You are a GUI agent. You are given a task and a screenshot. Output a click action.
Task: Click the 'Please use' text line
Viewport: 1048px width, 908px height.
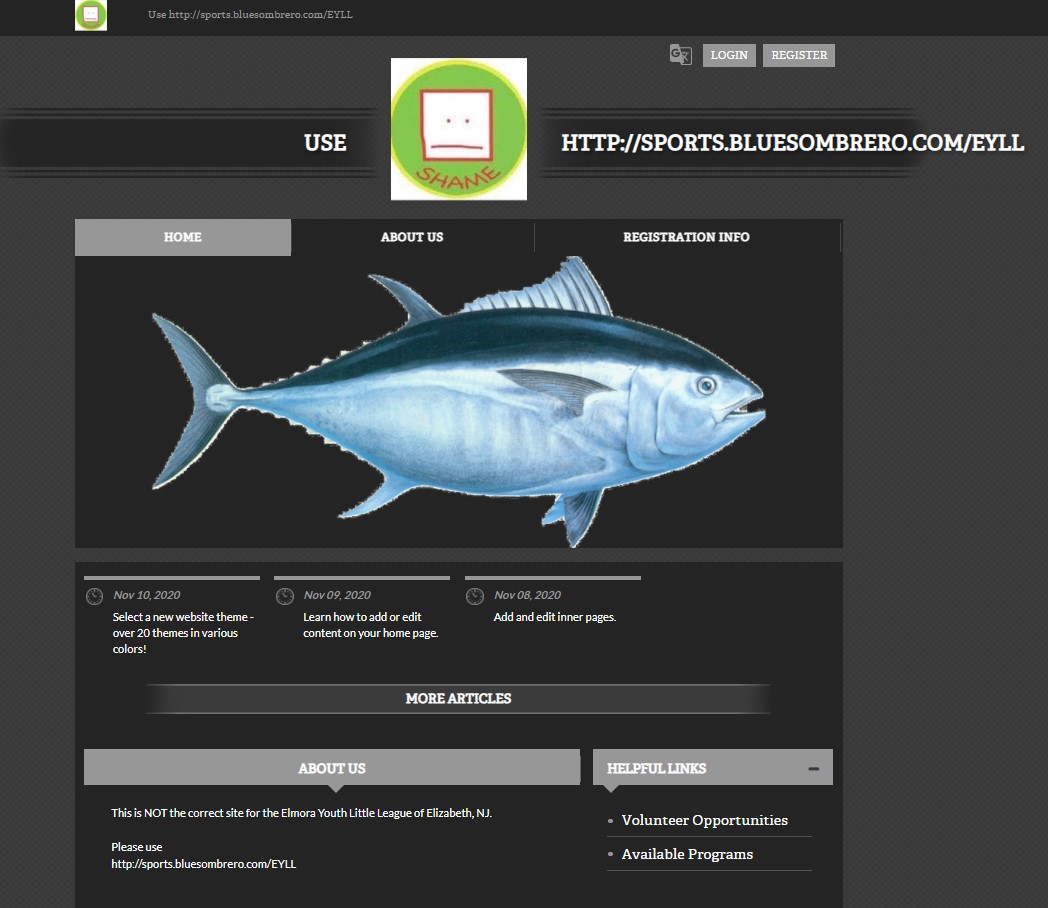(136, 847)
